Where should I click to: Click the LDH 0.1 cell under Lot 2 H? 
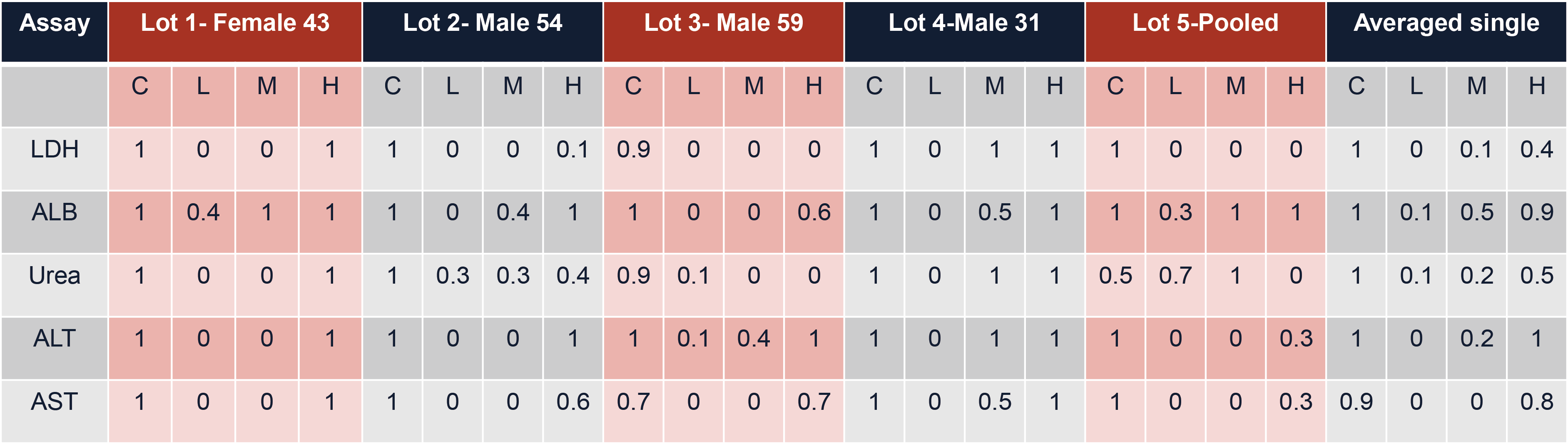[x=573, y=150]
